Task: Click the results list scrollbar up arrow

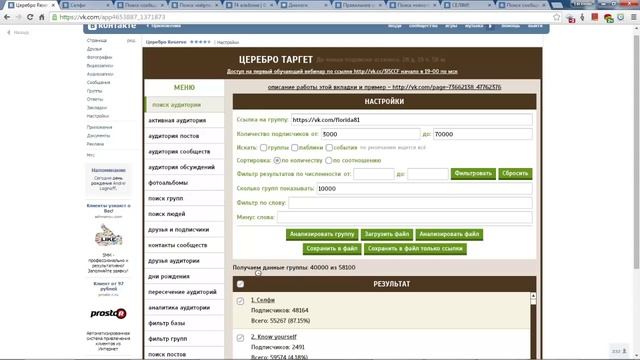Action: [x=533, y=296]
